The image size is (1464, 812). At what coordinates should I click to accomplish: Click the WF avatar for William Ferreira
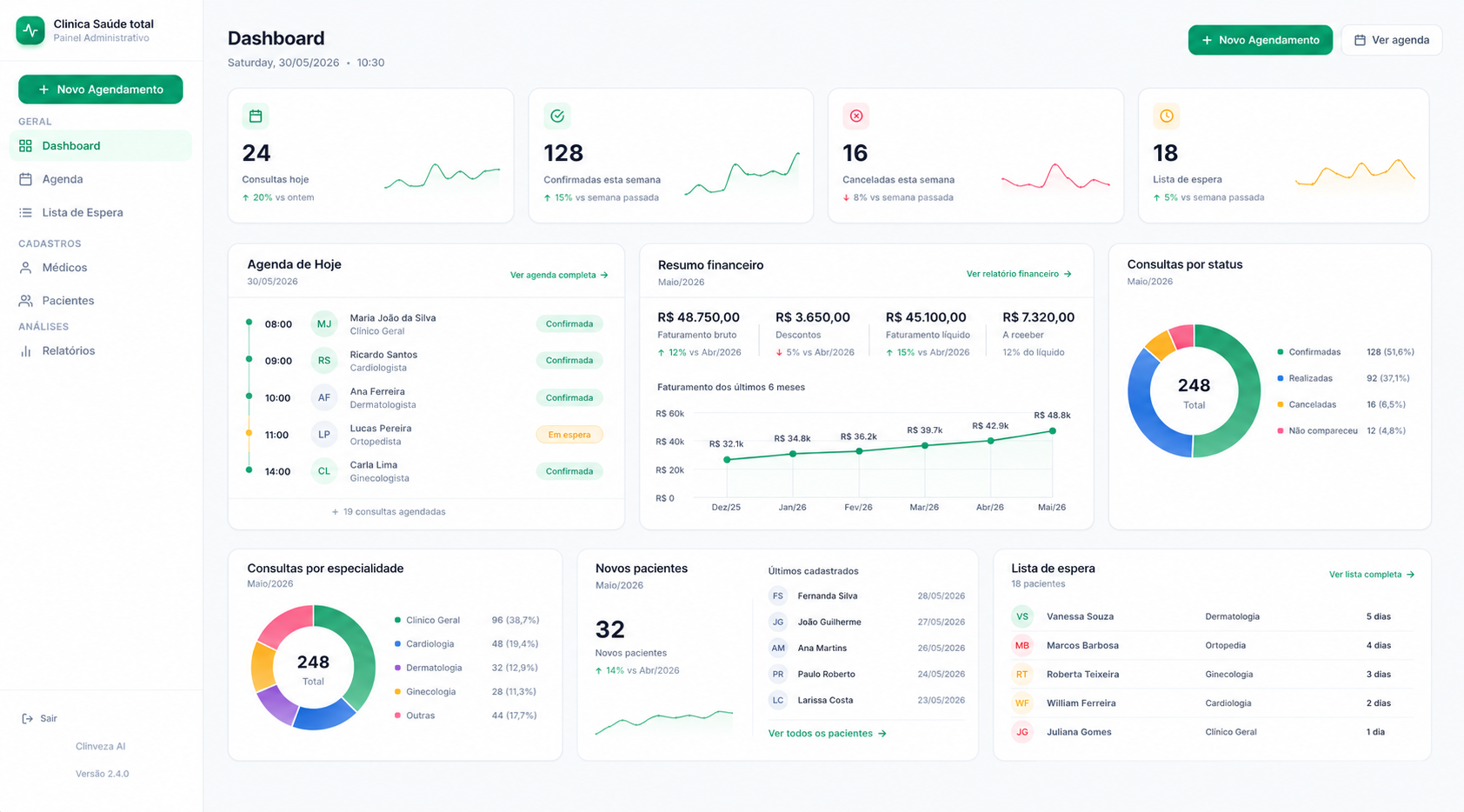(1022, 703)
